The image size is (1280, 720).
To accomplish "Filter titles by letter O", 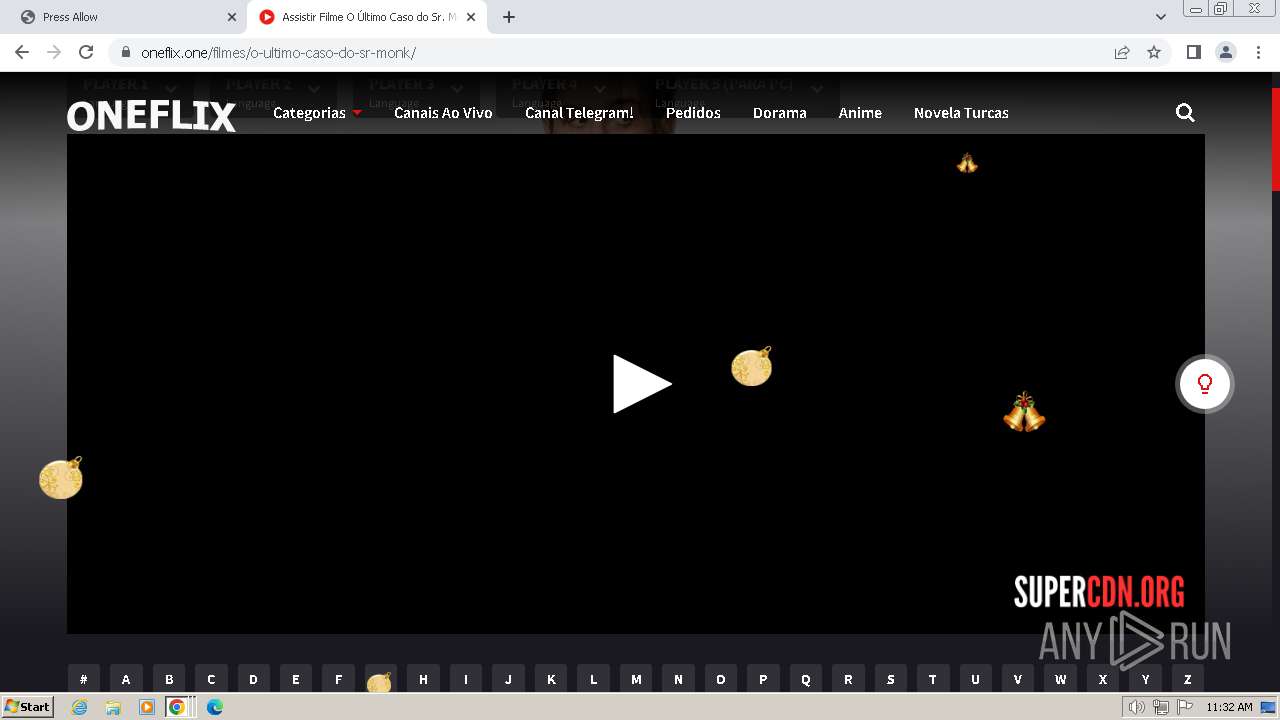I will (x=721, y=679).
